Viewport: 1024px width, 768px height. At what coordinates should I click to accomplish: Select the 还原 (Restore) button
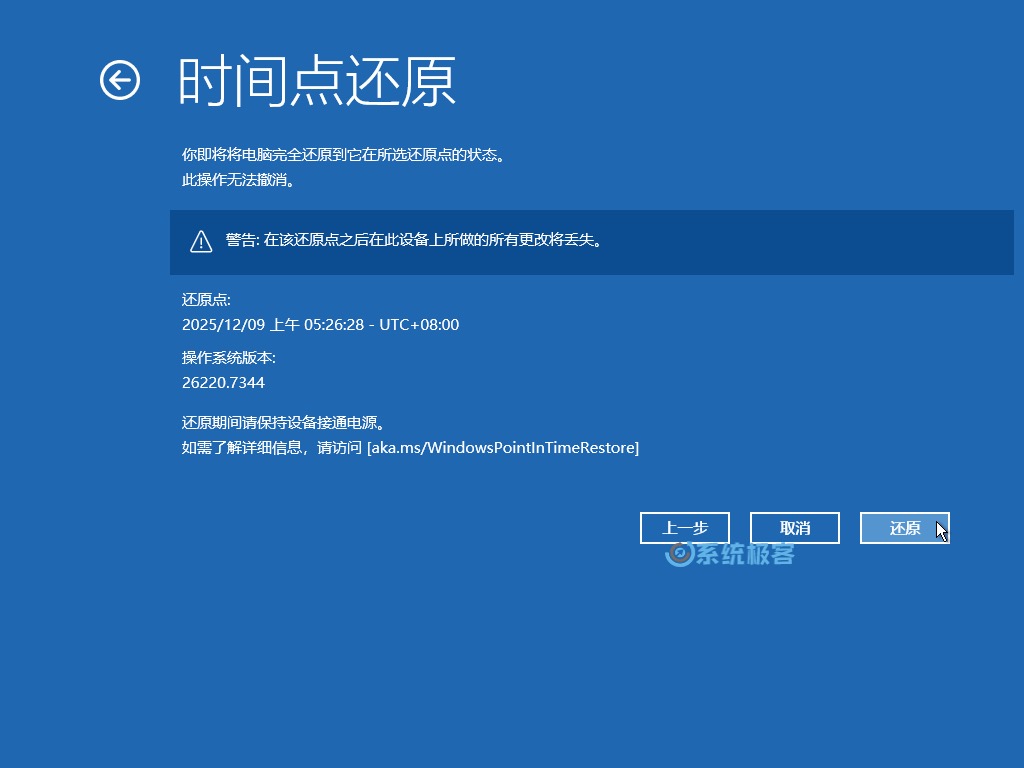(904, 527)
